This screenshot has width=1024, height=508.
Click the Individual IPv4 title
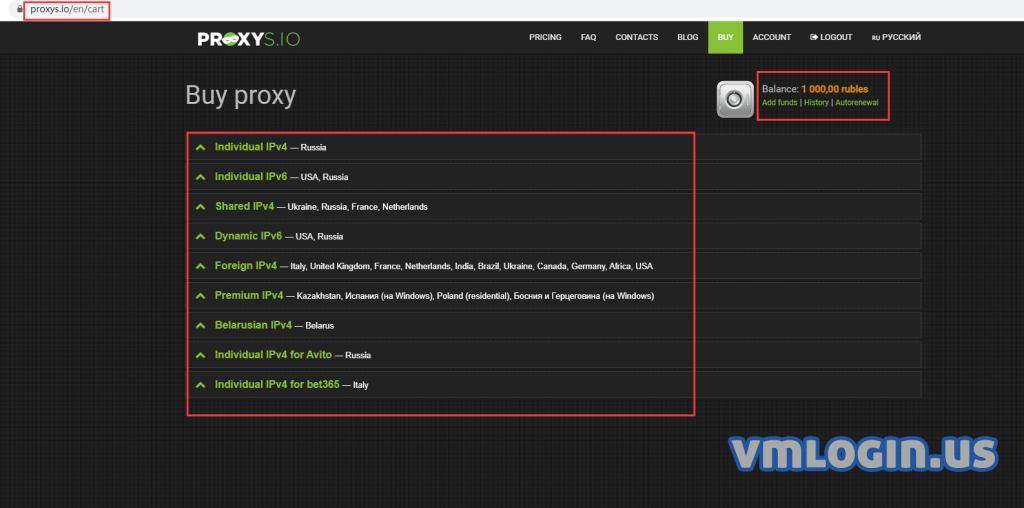251,147
